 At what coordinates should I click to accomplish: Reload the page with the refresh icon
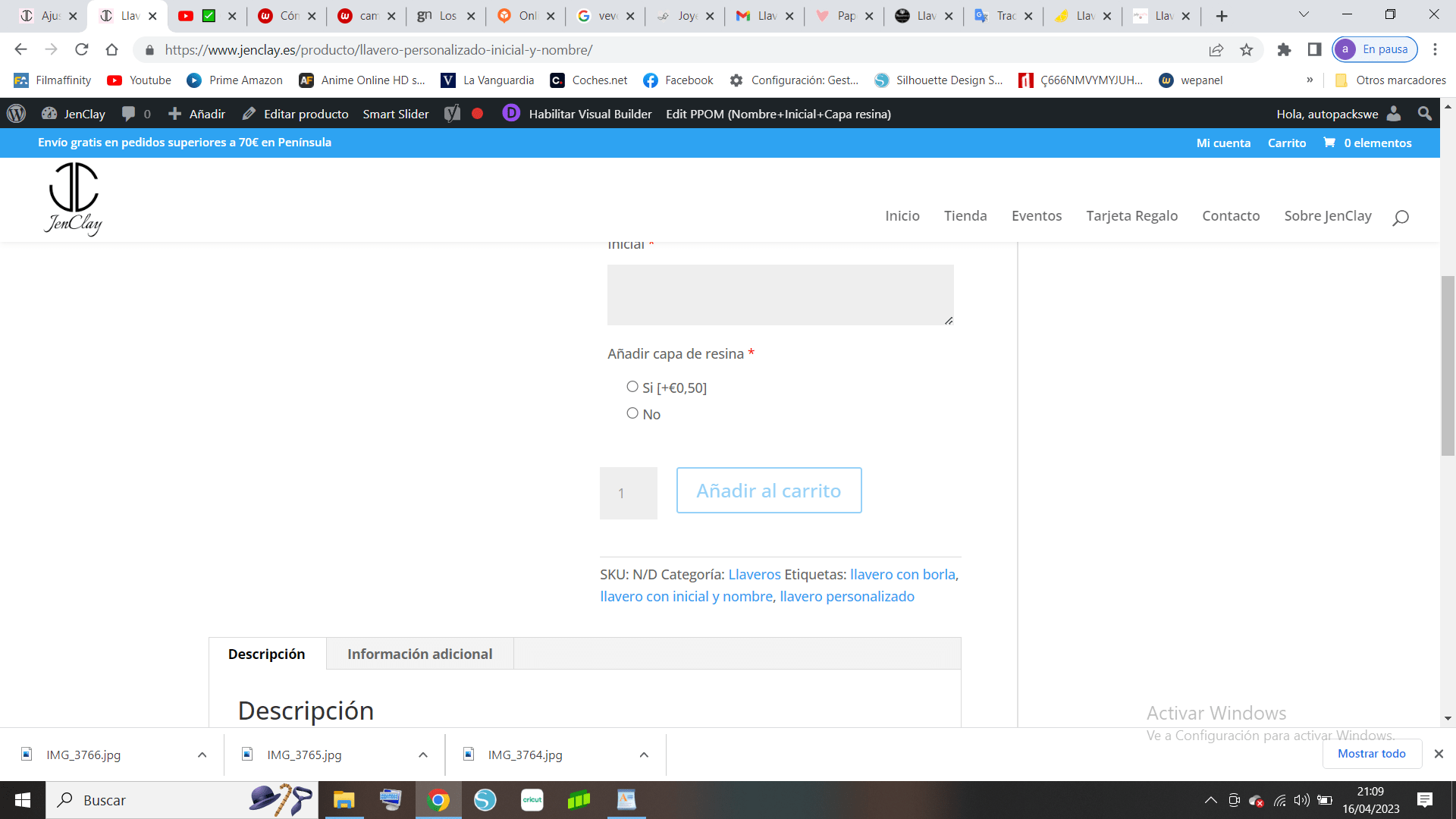click(81, 50)
